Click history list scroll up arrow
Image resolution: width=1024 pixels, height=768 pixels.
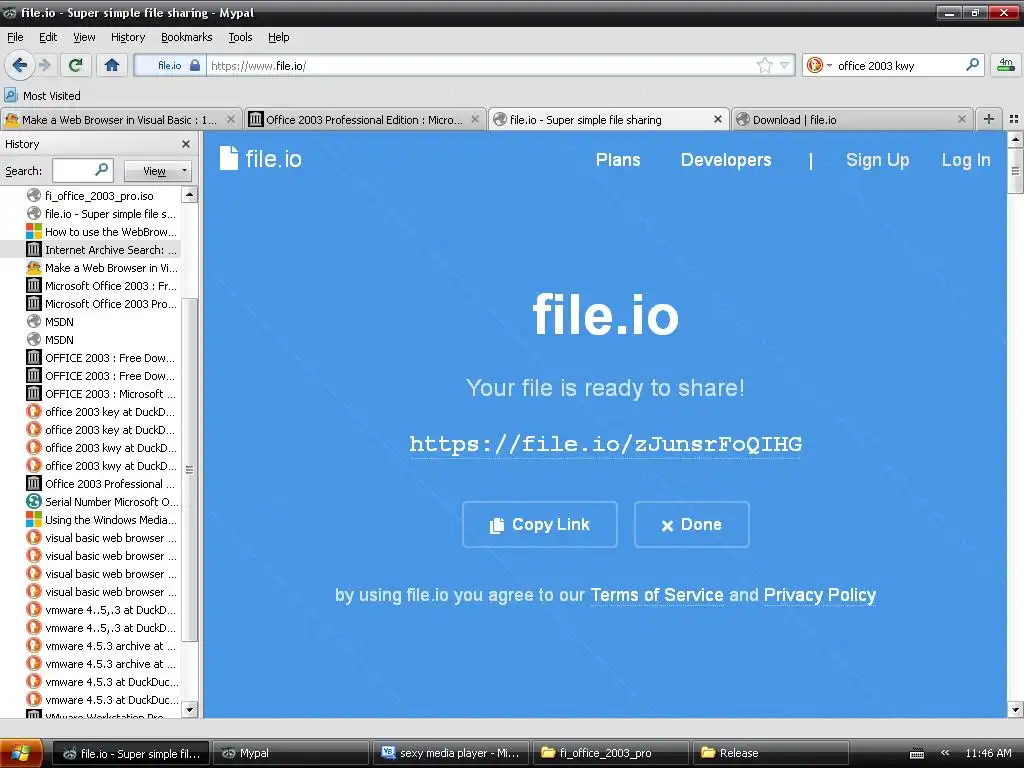click(190, 195)
